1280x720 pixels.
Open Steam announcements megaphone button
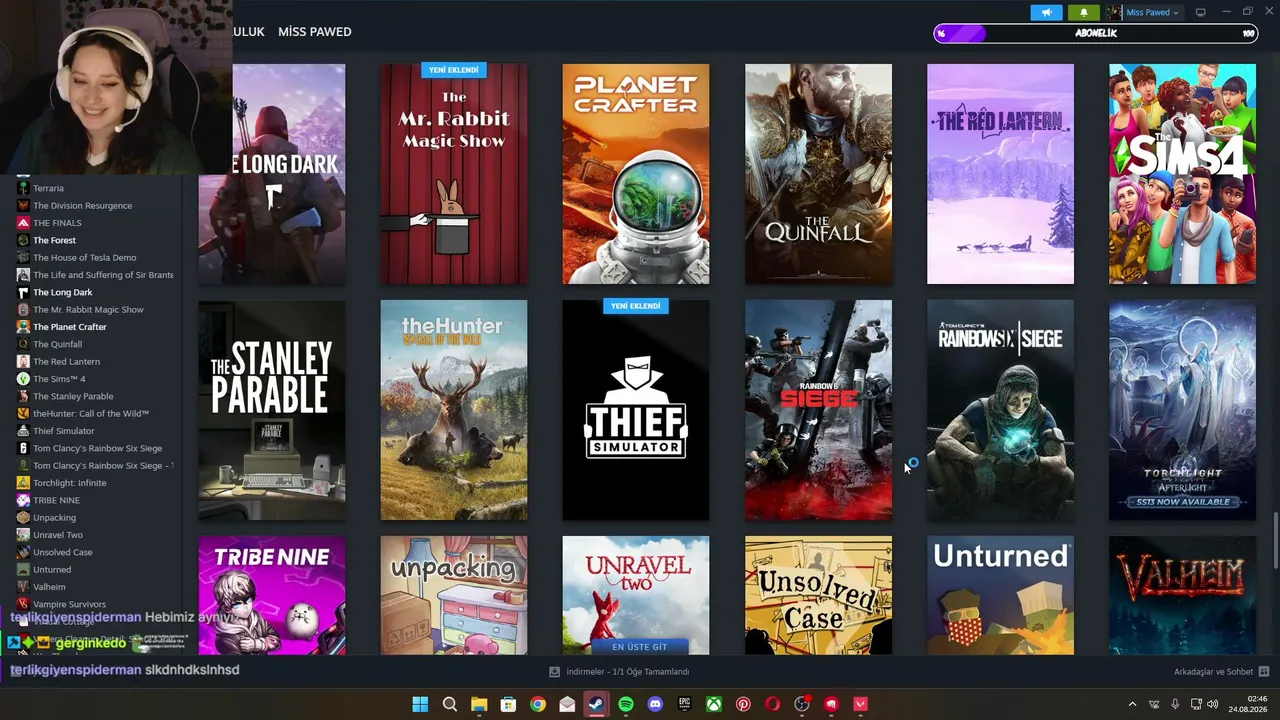pos(1046,12)
